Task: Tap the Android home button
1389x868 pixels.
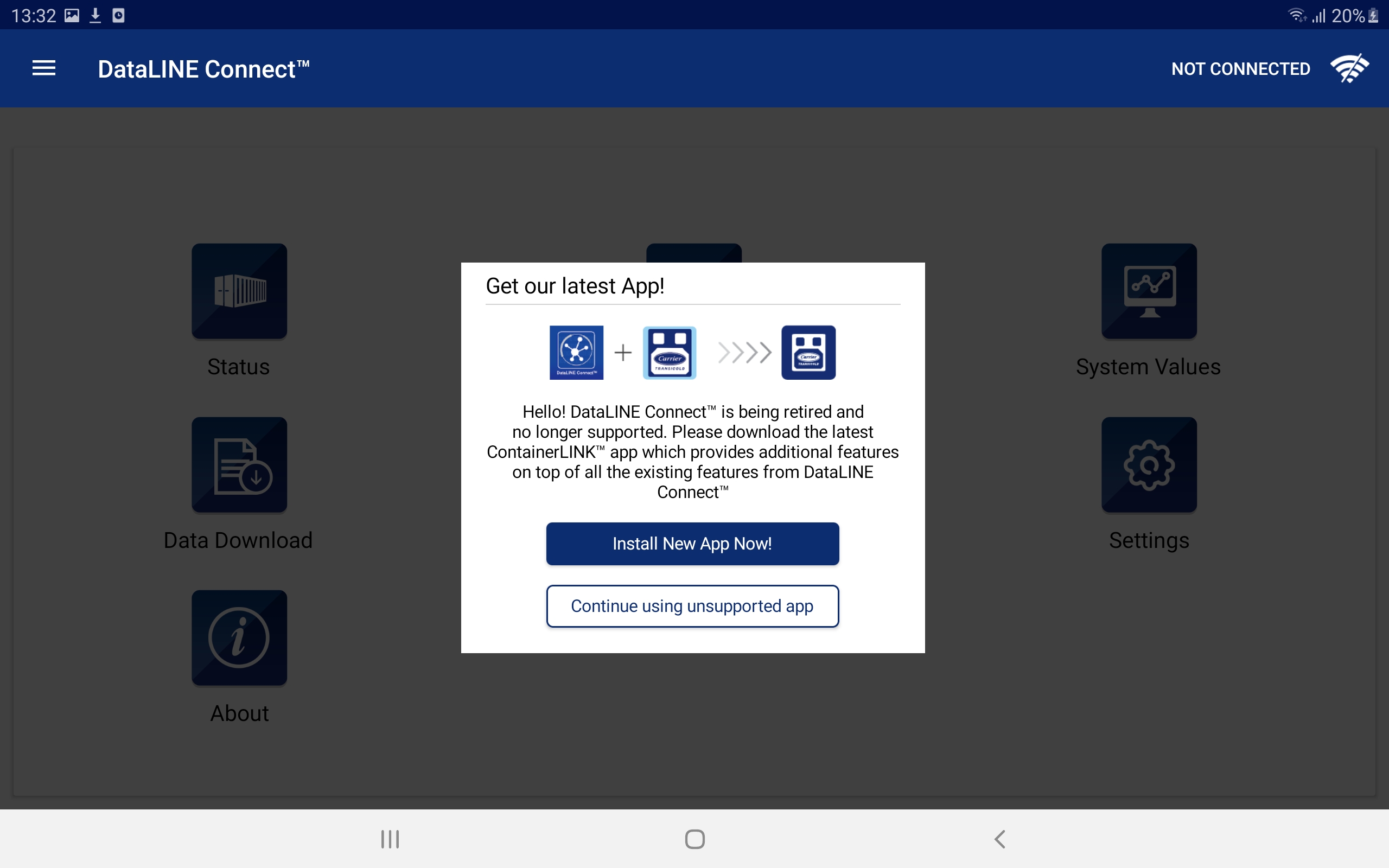Action: 694,839
